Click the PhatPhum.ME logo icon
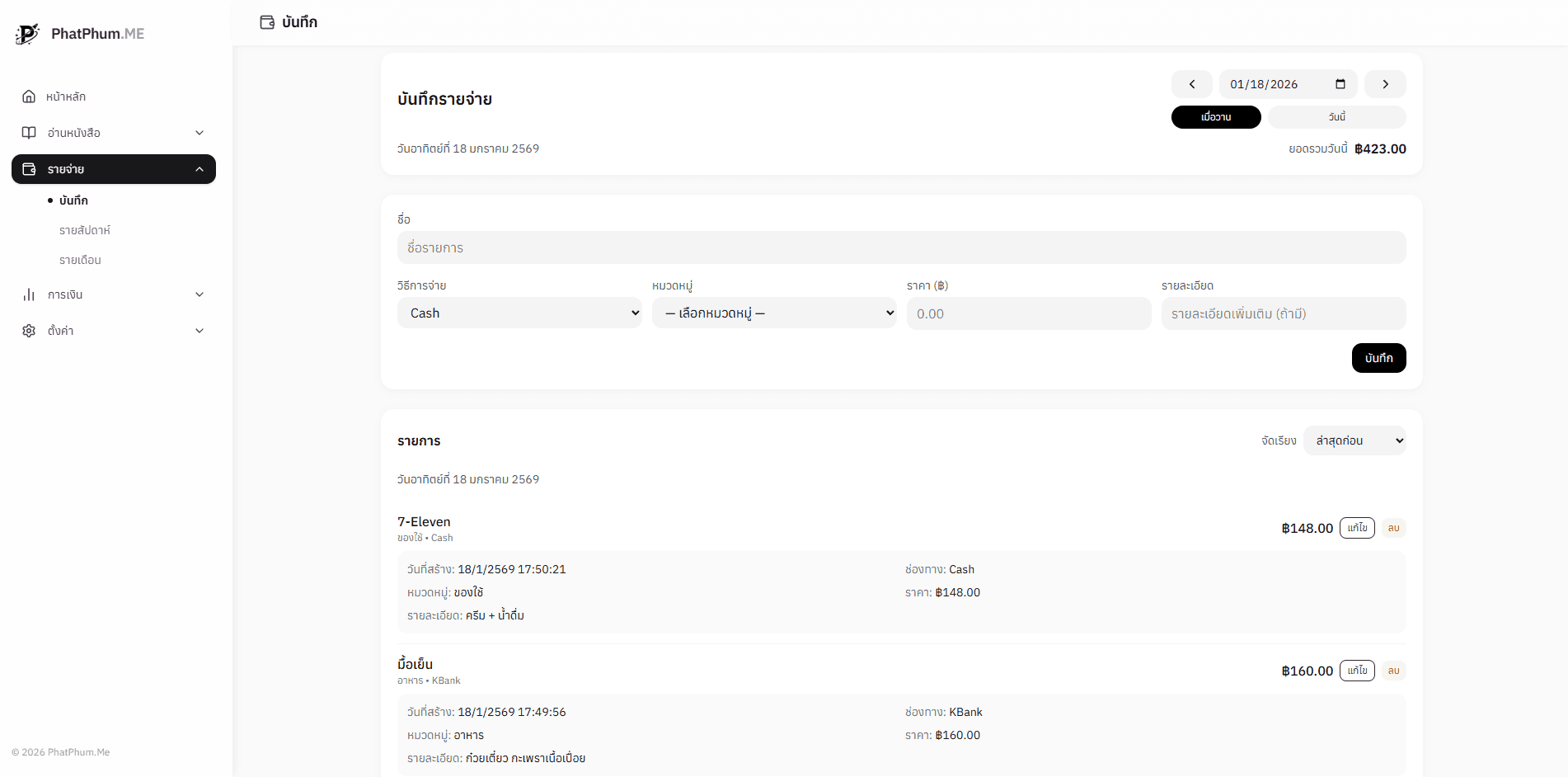The width and height of the screenshot is (1568, 777). click(27, 34)
